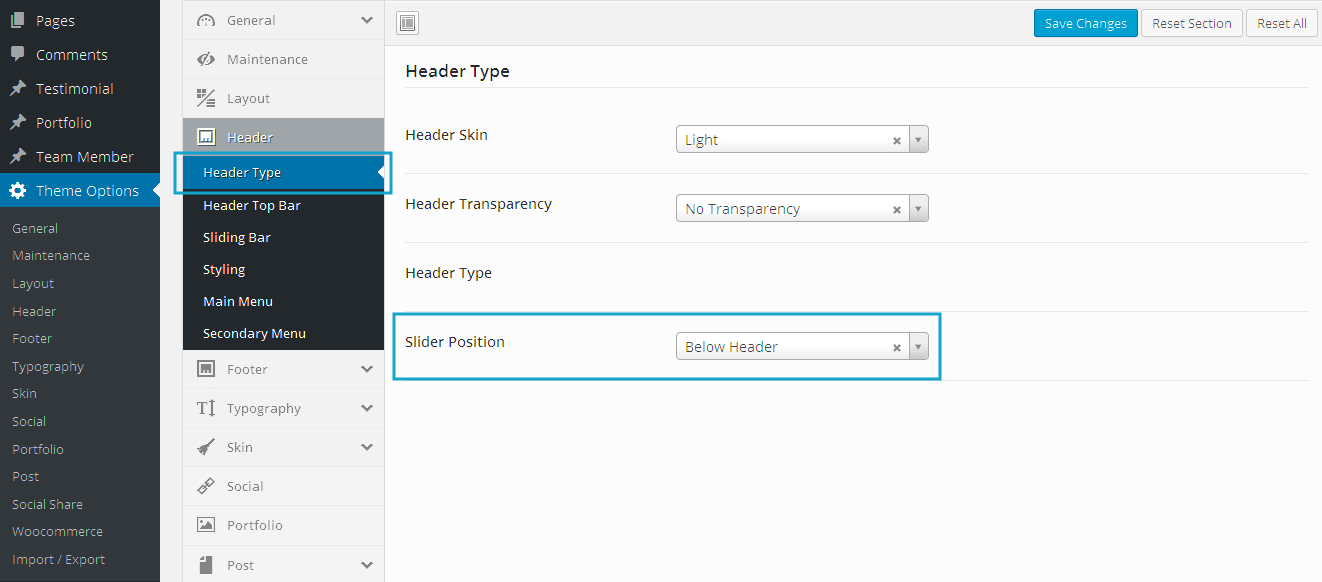The height and width of the screenshot is (582, 1322).
Task: Click the Reset Section button
Action: 1191,24
